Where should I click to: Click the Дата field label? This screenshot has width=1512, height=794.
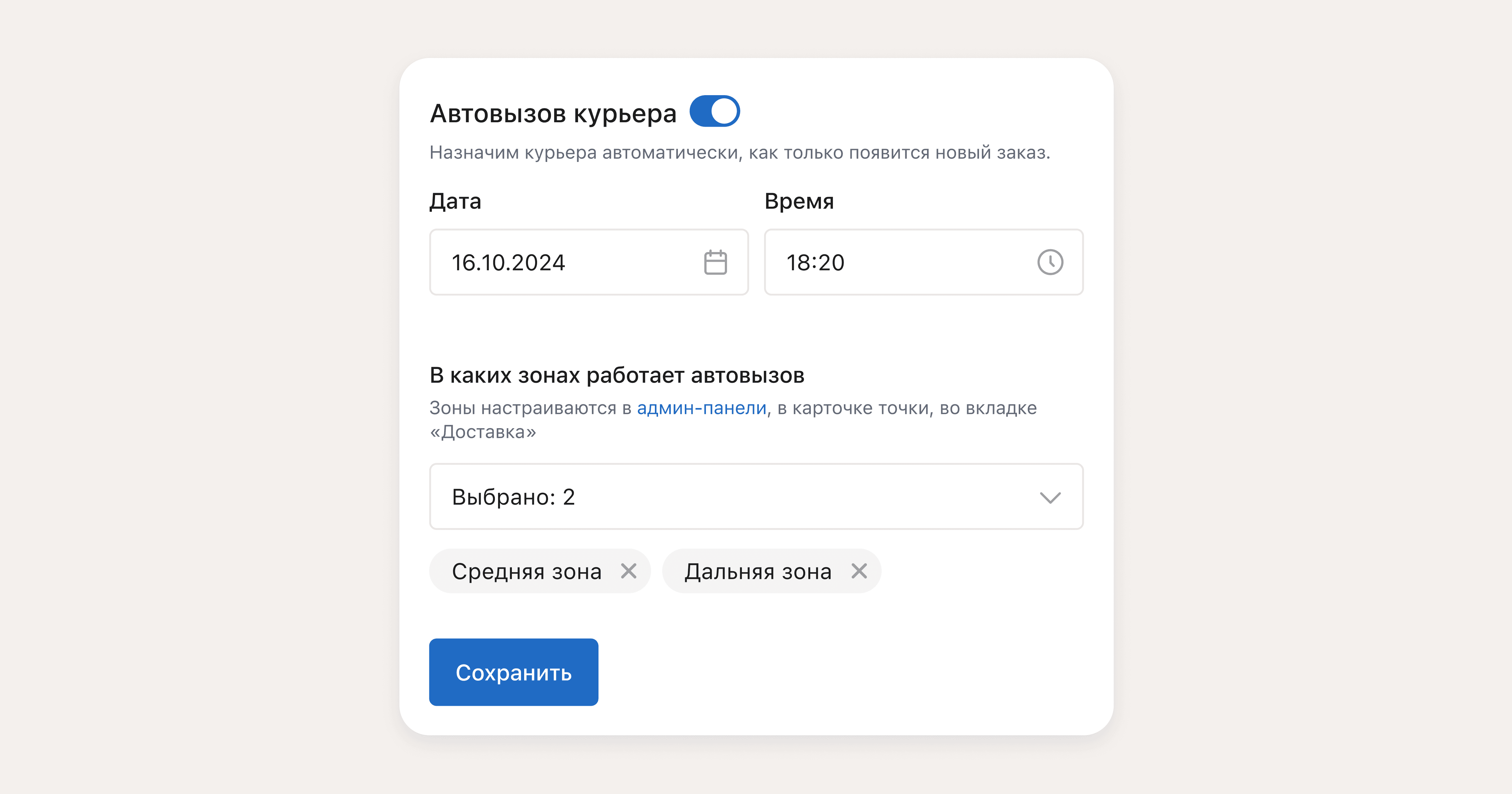coord(455,201)
